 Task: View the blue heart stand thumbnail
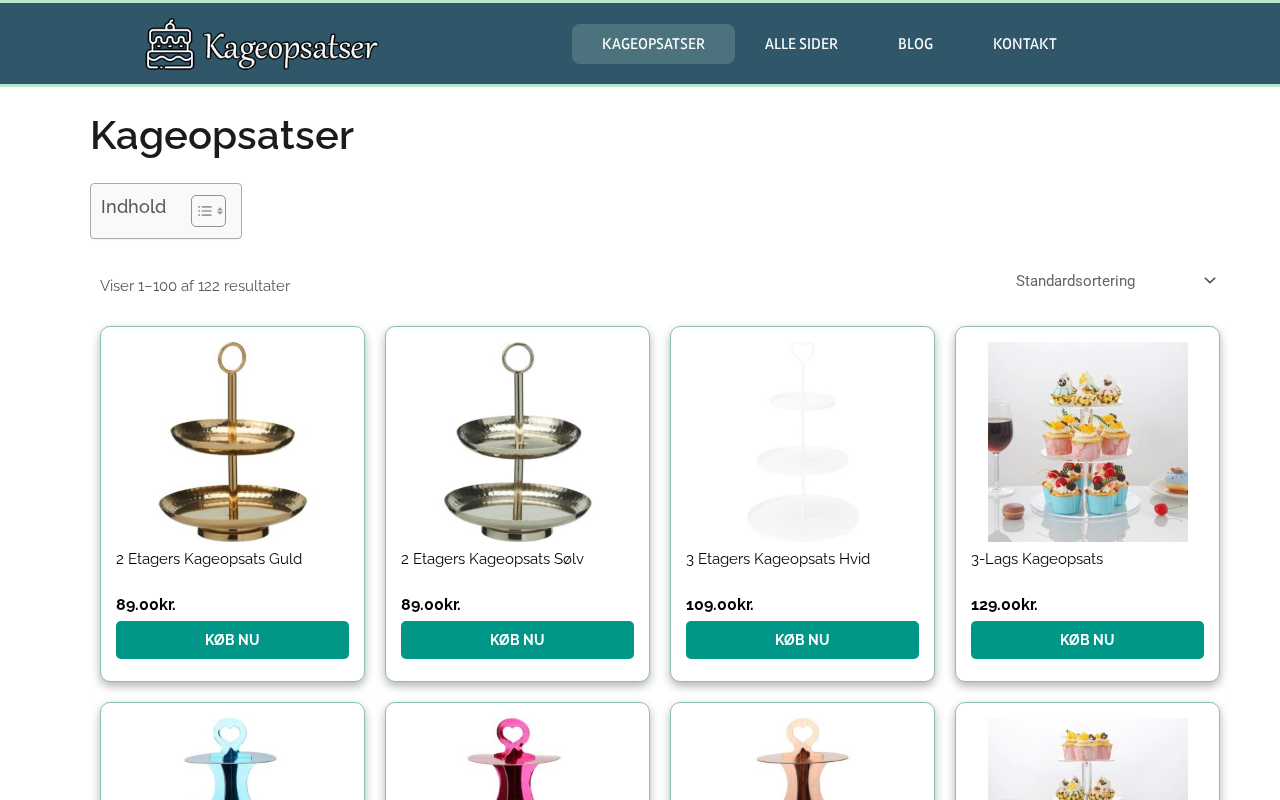[x=232, y=759]
